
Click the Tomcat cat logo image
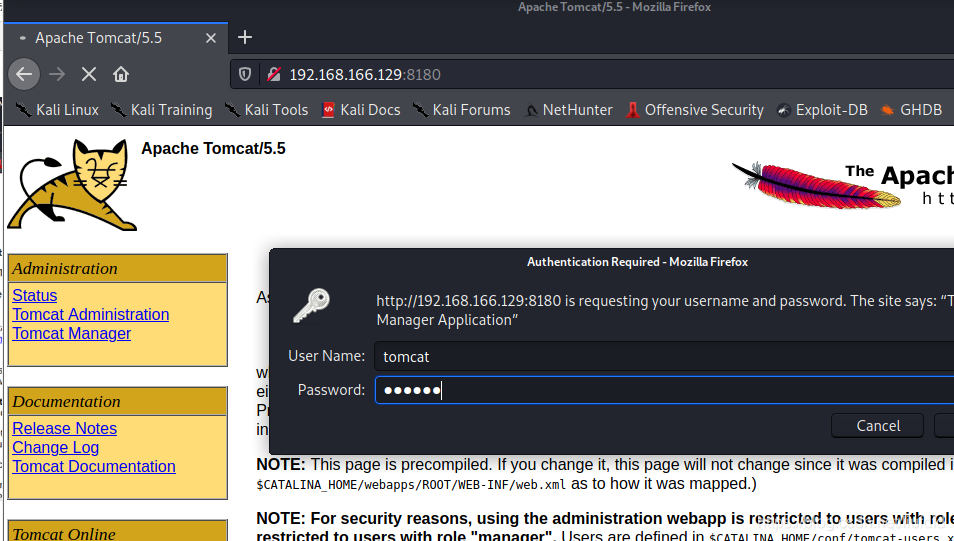tap(72, 184)
